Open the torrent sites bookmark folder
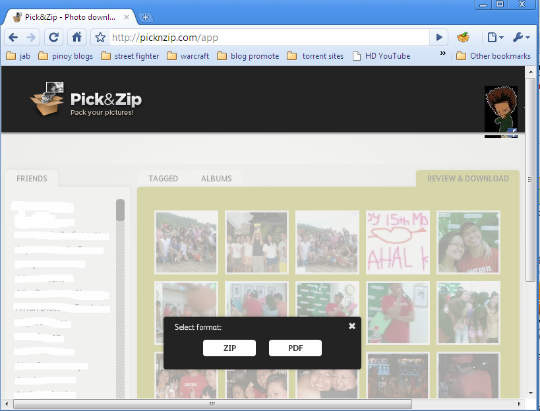The height and width of the screenshot is (411, 540). (315, 56)
